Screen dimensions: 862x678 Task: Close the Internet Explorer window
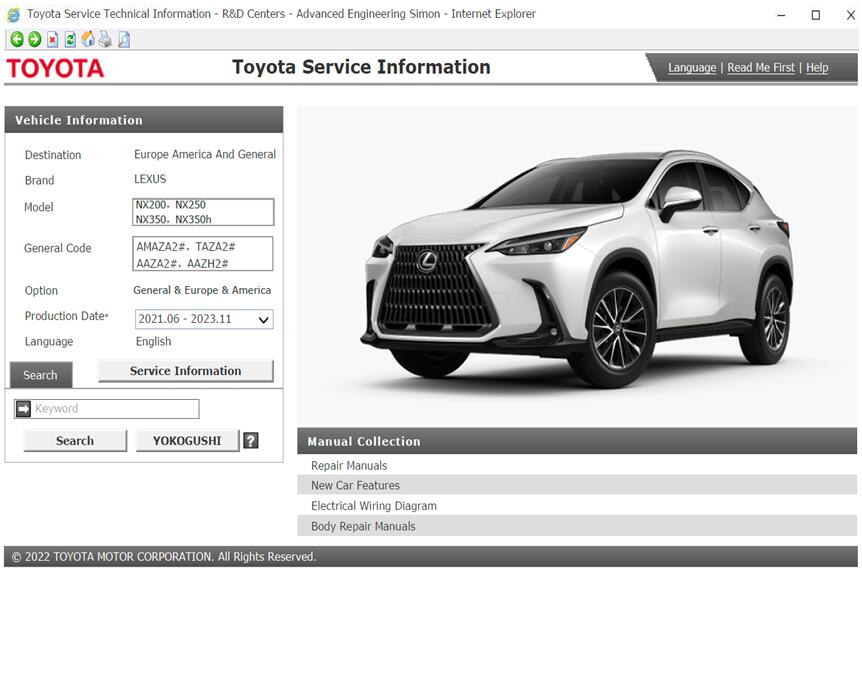click(x=850, y=15)
